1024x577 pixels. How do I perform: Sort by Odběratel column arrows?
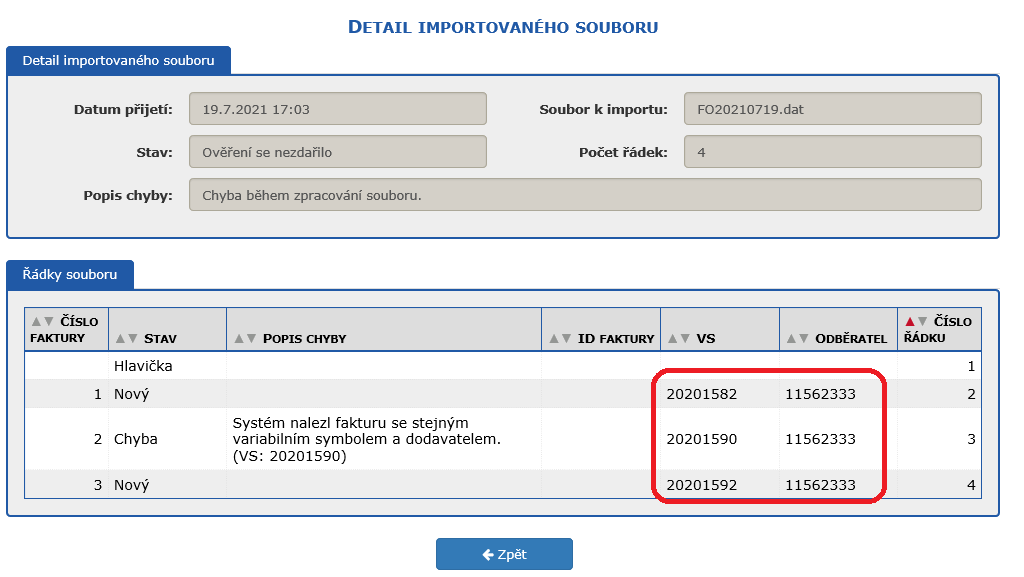[x=797, y=338]
